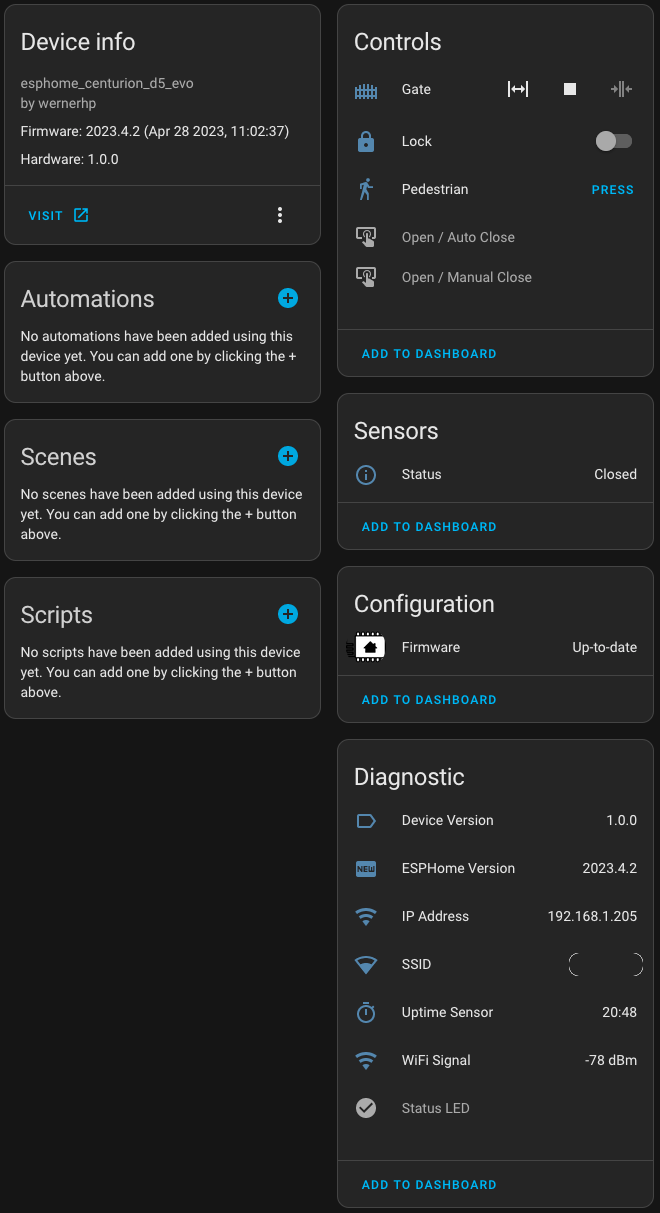
Task: Visit the device via VISIT link
Action: 58,215
